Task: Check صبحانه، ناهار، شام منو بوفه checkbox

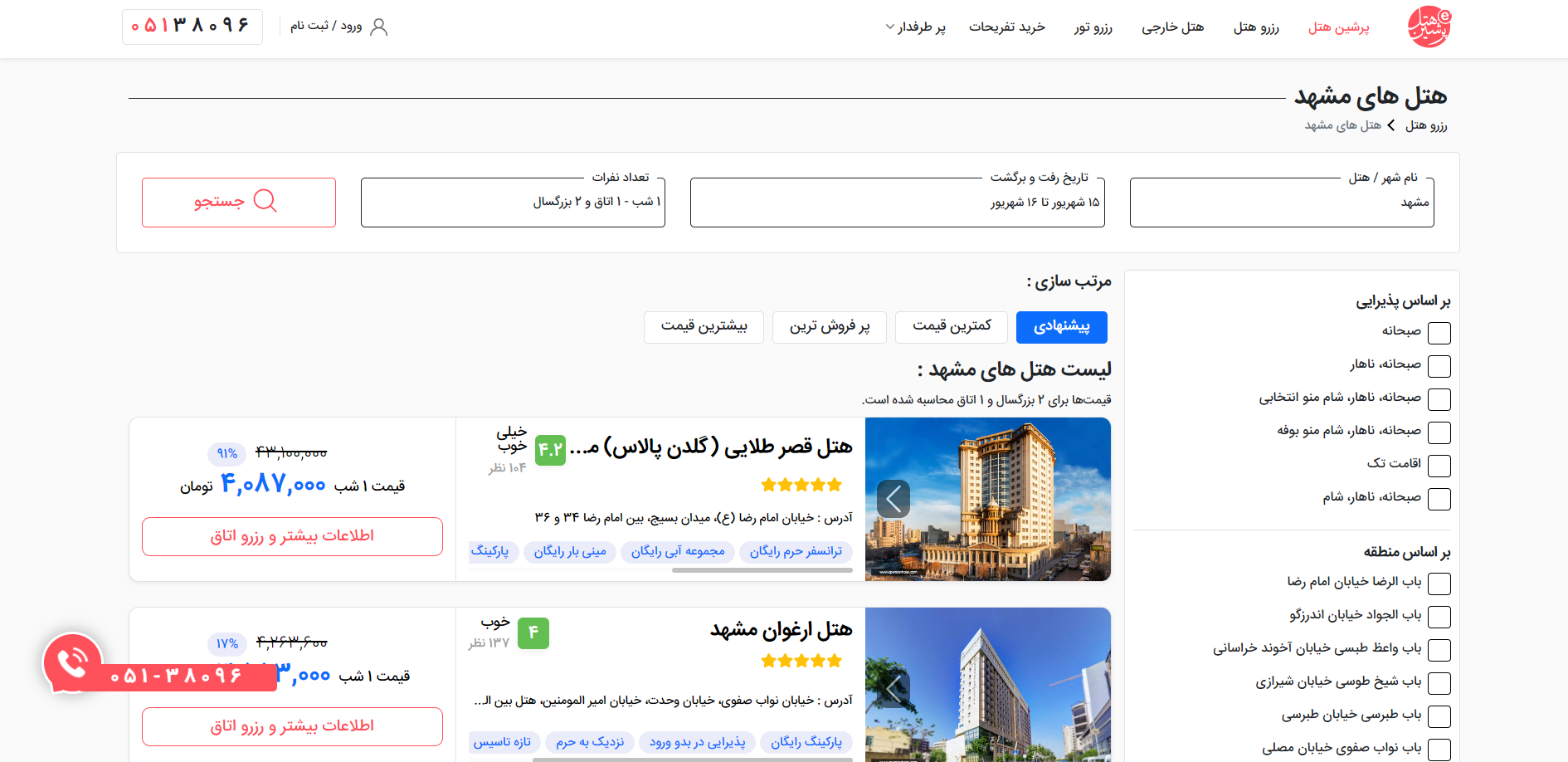Action: pyautogui.click(x=1439, y=432)
